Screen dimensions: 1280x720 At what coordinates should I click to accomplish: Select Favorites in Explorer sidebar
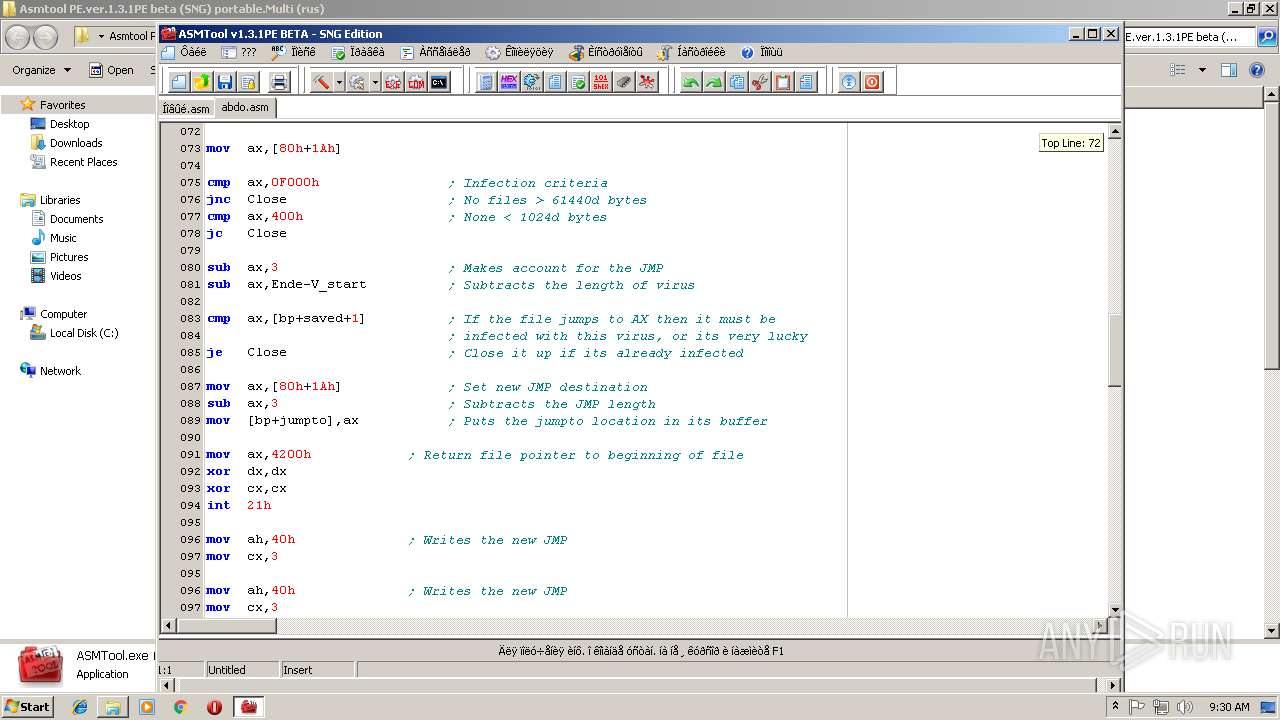point(62,104)
